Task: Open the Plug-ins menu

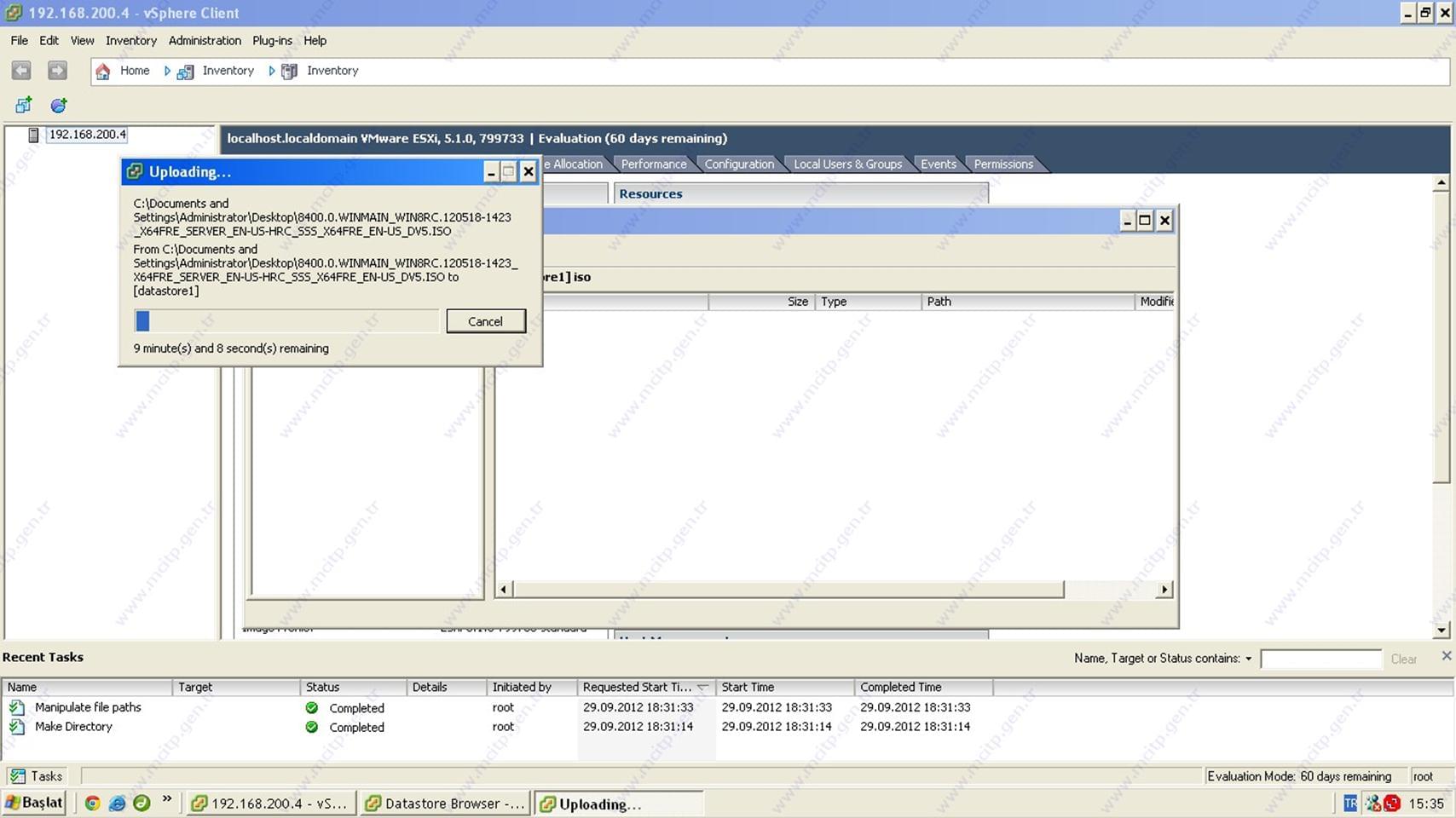Action: click(x=272, y=40)
